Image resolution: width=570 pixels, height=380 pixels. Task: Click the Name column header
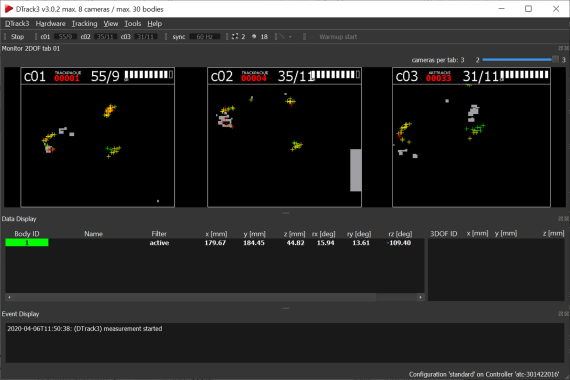click(x=93, y=234)
